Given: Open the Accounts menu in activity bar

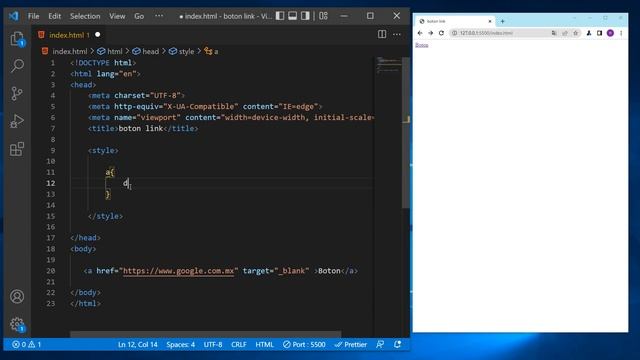Looking at the screenshot, I should pos(17,296).
